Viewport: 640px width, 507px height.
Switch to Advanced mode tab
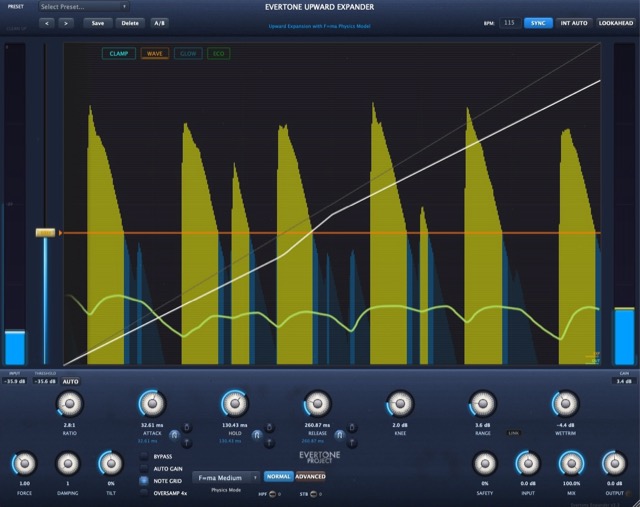pos(310,477)
